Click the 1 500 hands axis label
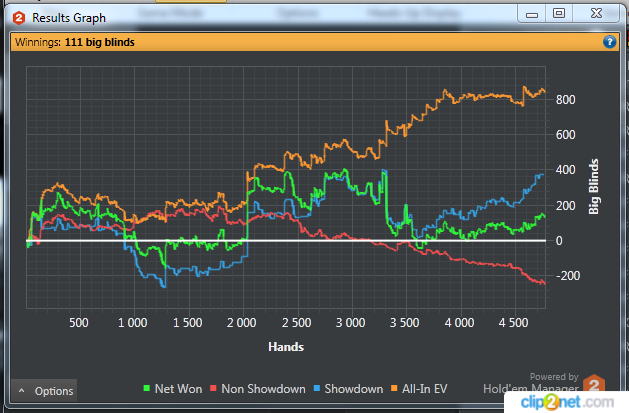This screenshot has width=629, height=413. [187, 323]
